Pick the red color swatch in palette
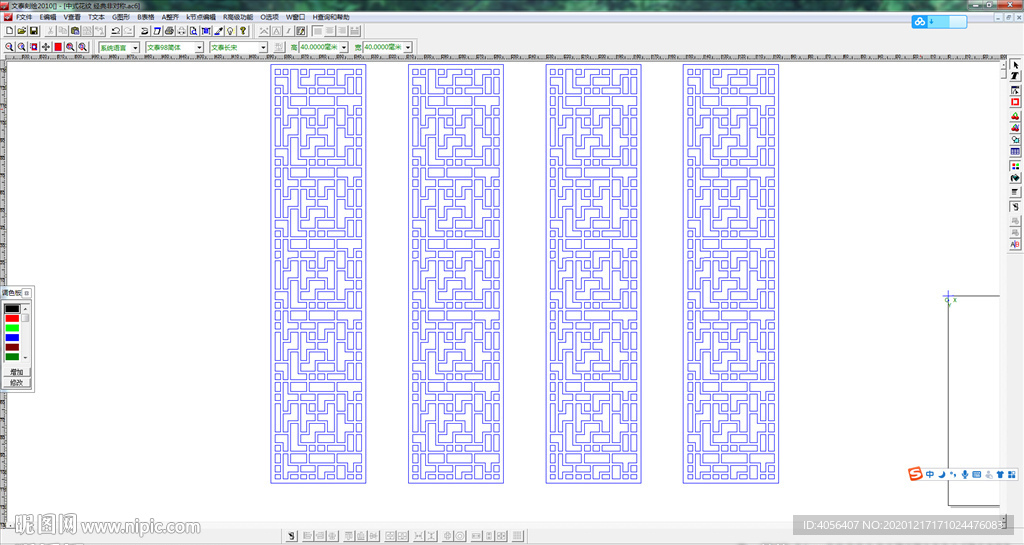Image resolution: width=1024 pixels, height=545 pixels. coord(12,318)
